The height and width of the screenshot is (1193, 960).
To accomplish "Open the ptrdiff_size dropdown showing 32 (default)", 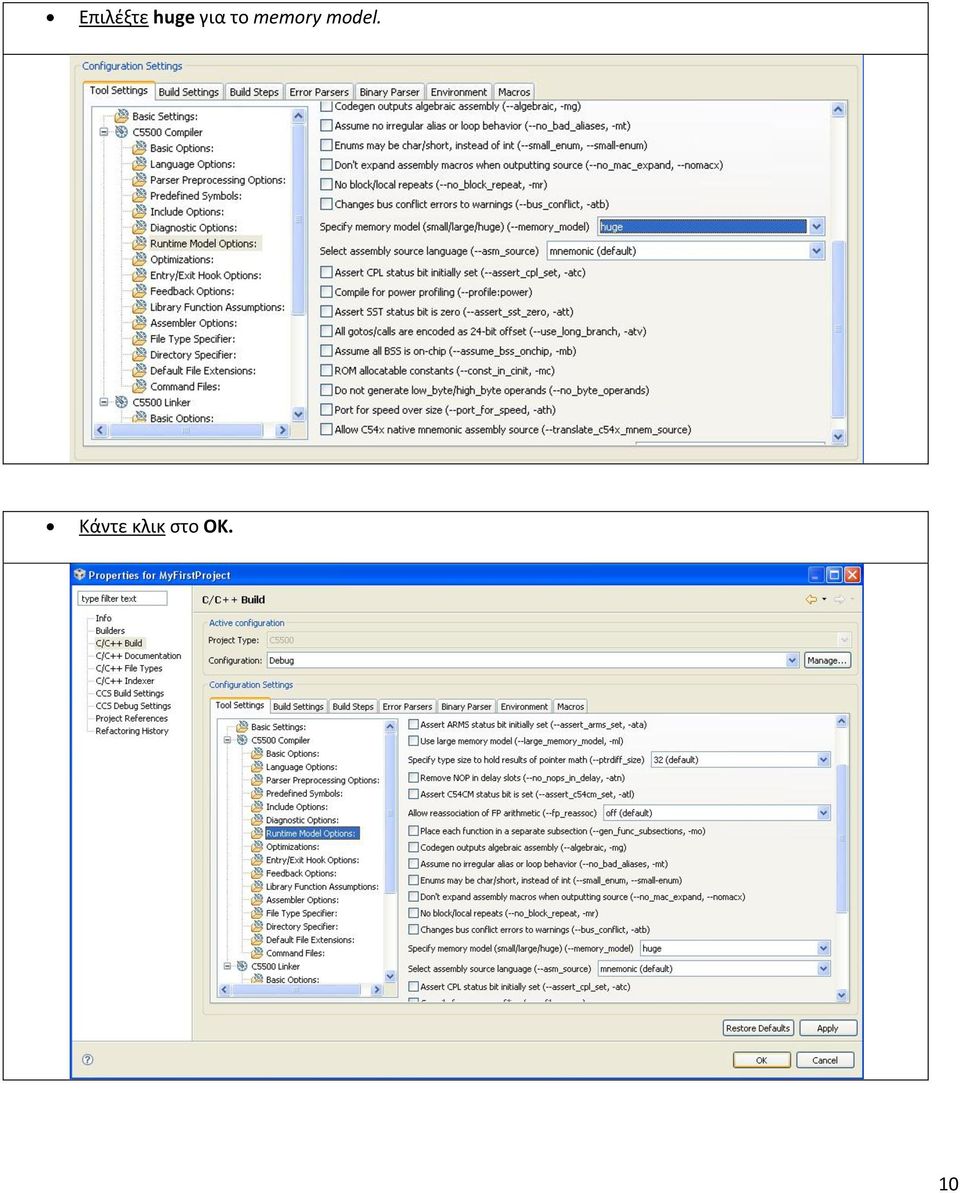I will pos(823,759).
